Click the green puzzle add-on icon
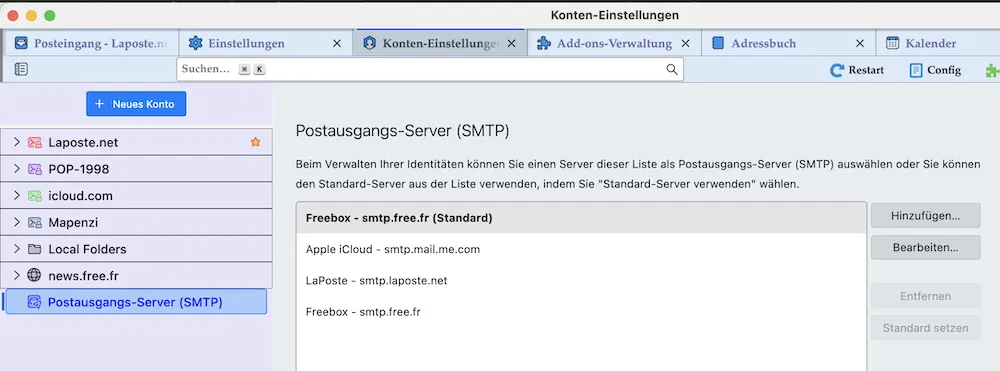 [x=992, y=70]
